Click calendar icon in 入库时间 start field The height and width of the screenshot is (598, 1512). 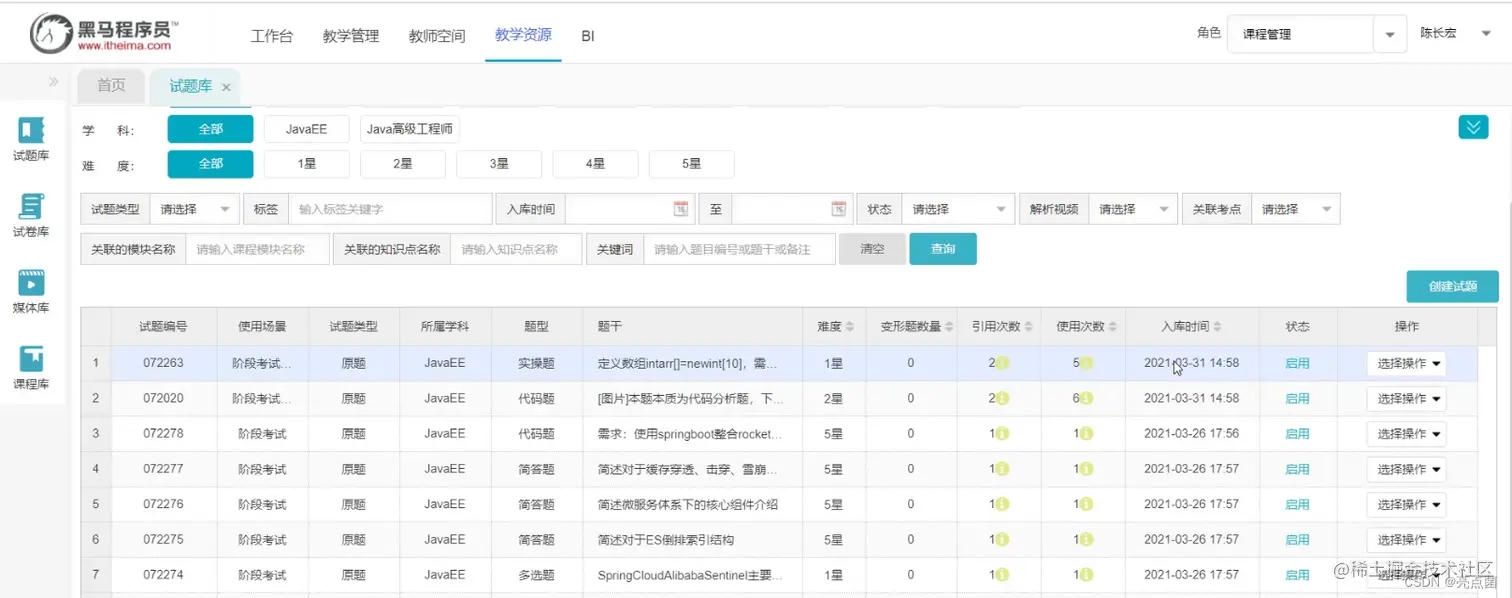click(x=680, y=209)
